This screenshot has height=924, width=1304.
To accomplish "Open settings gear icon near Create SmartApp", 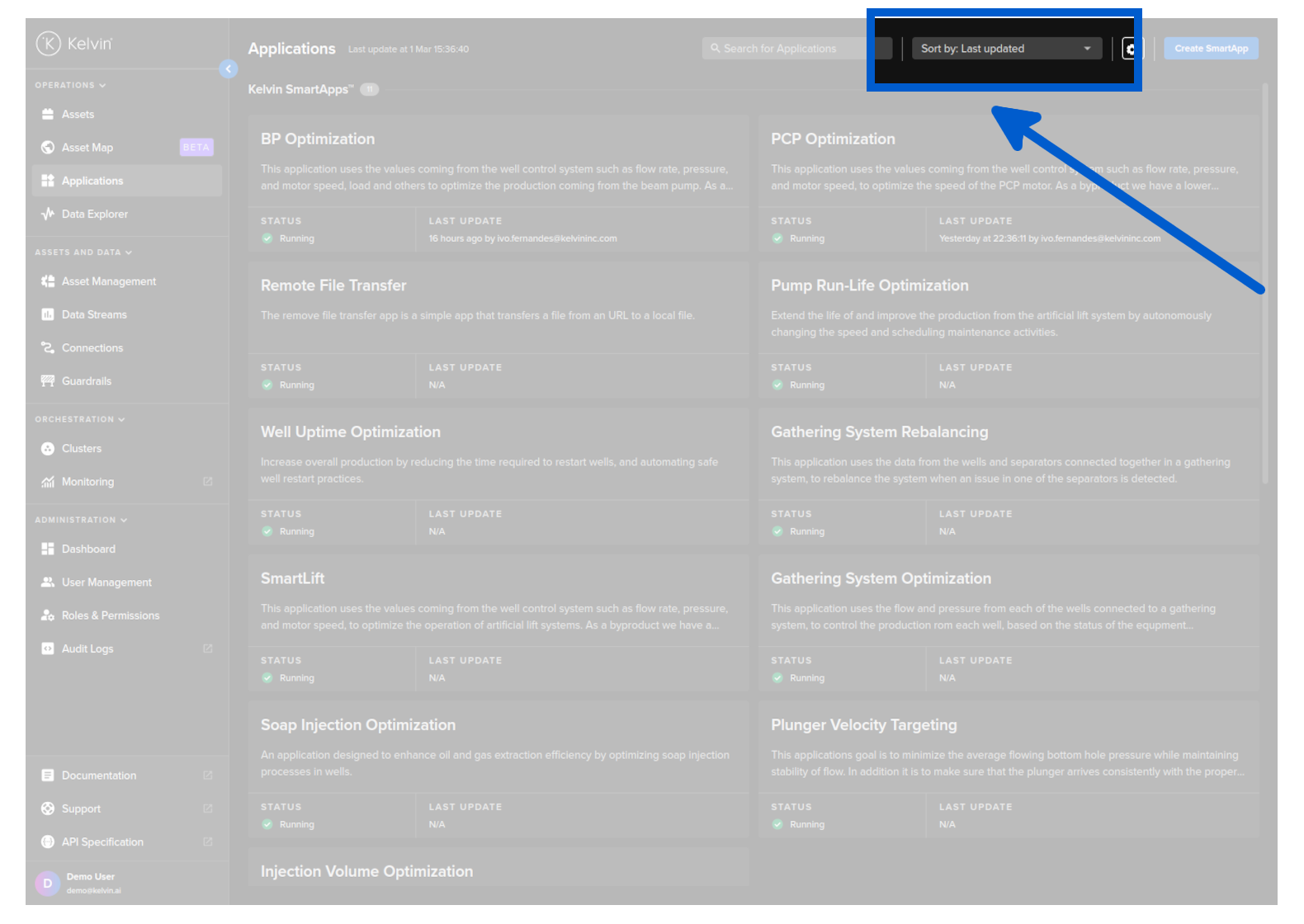I will point(1131,49).
